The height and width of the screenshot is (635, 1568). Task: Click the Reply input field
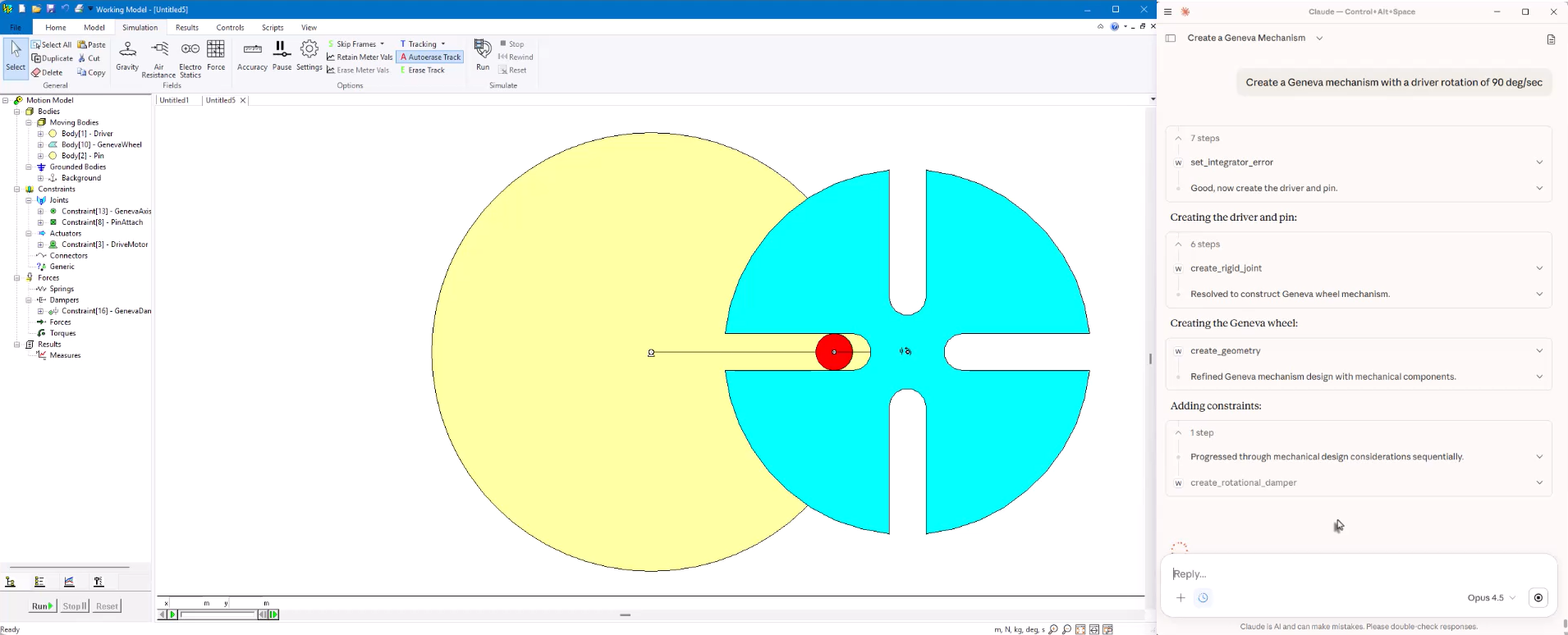(1346, 573)
